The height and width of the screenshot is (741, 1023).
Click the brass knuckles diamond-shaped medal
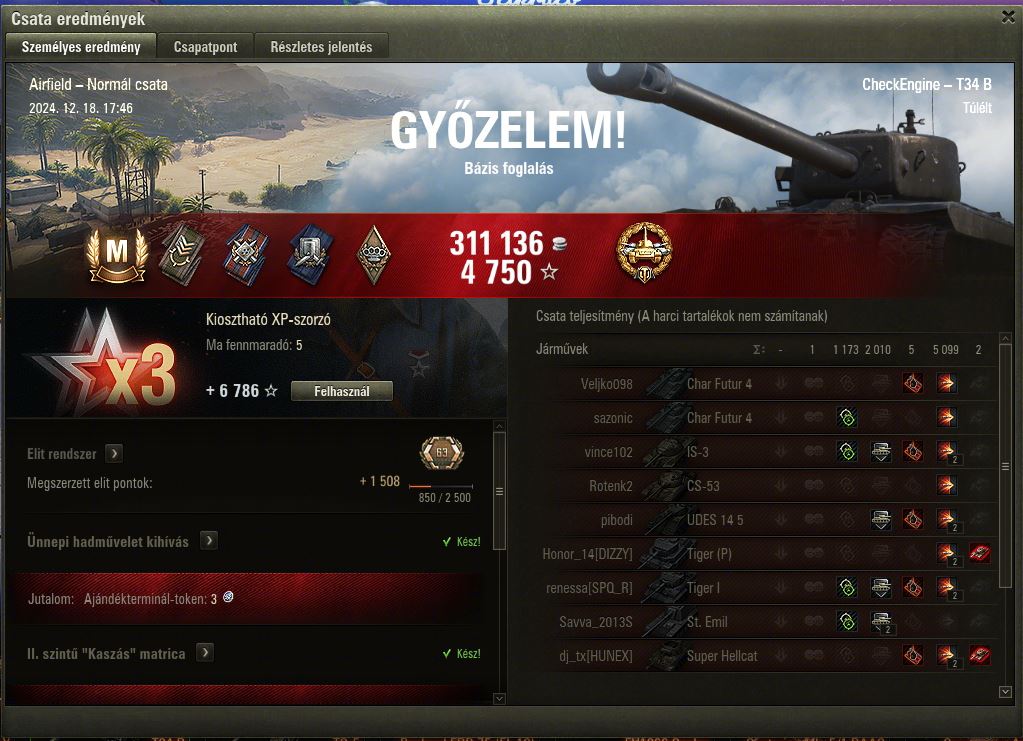[374, 255]
